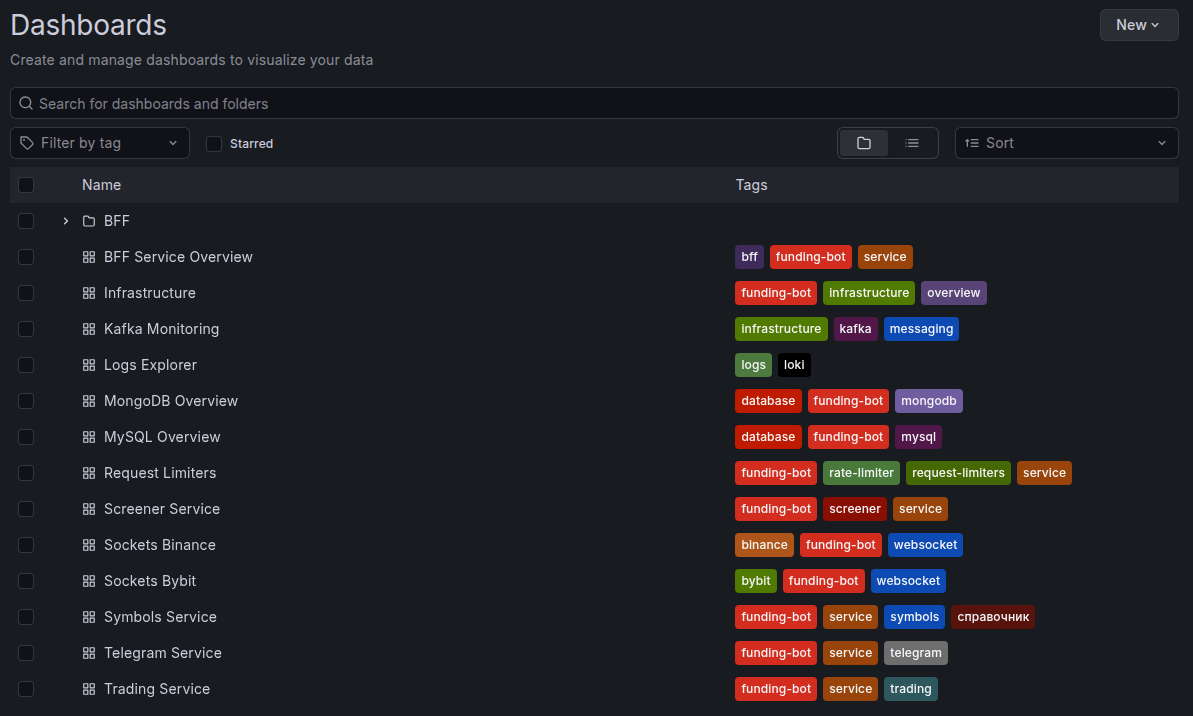Check the checkbox for MongoDB Overview

[26, 400]
